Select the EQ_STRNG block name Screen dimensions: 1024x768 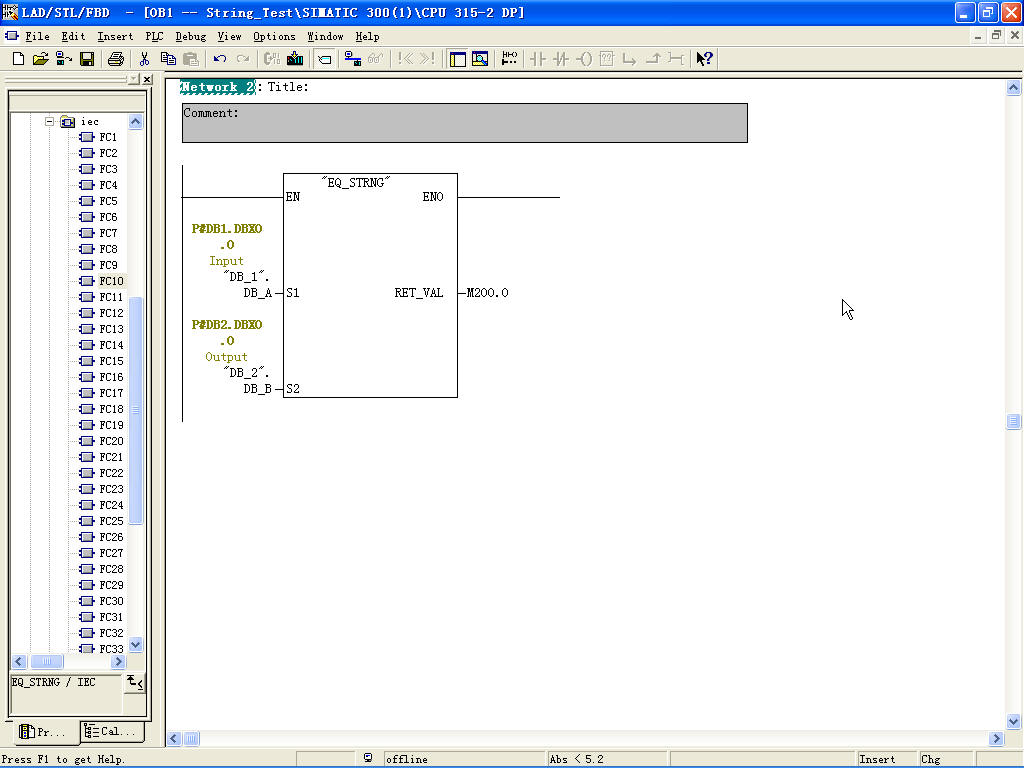click(356, 183)
